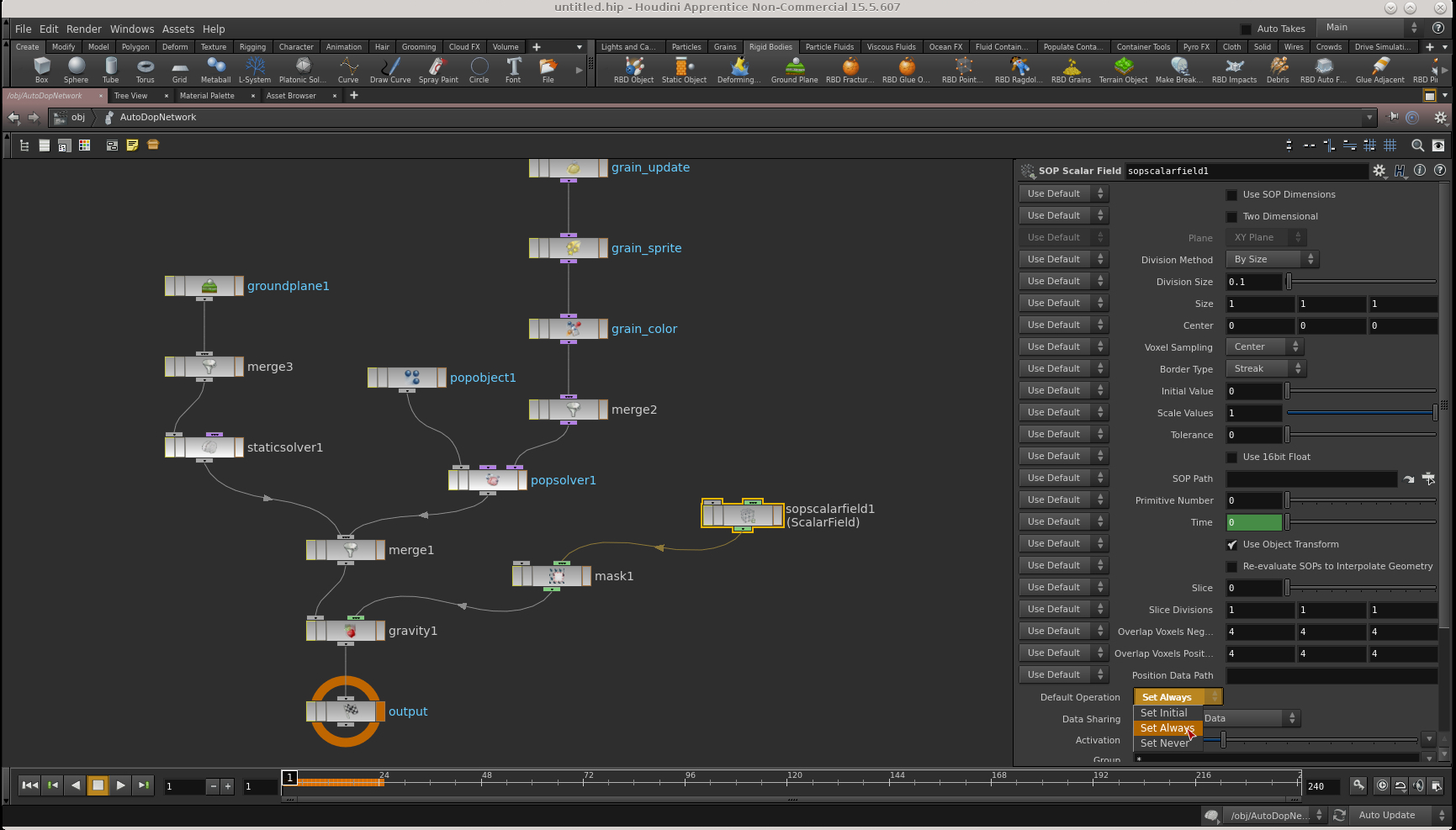This screenshot has height=830, width=1456.
Task: Select the Font shelf tool
Action: (513, 70)
